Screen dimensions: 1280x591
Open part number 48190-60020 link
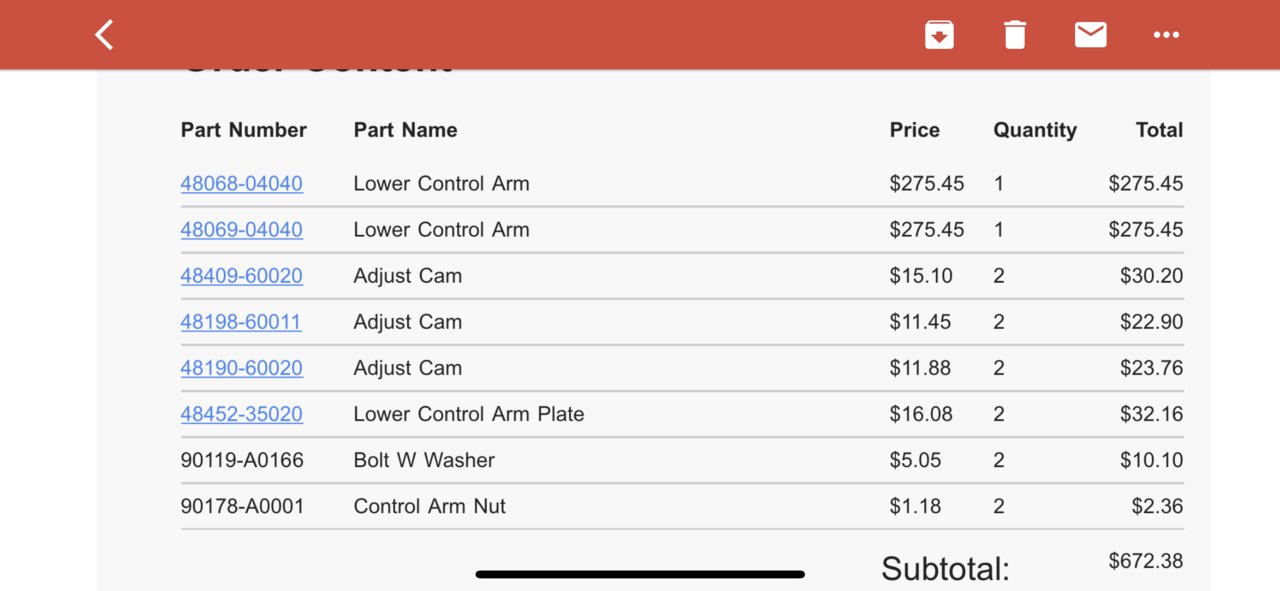pos(241,368)
